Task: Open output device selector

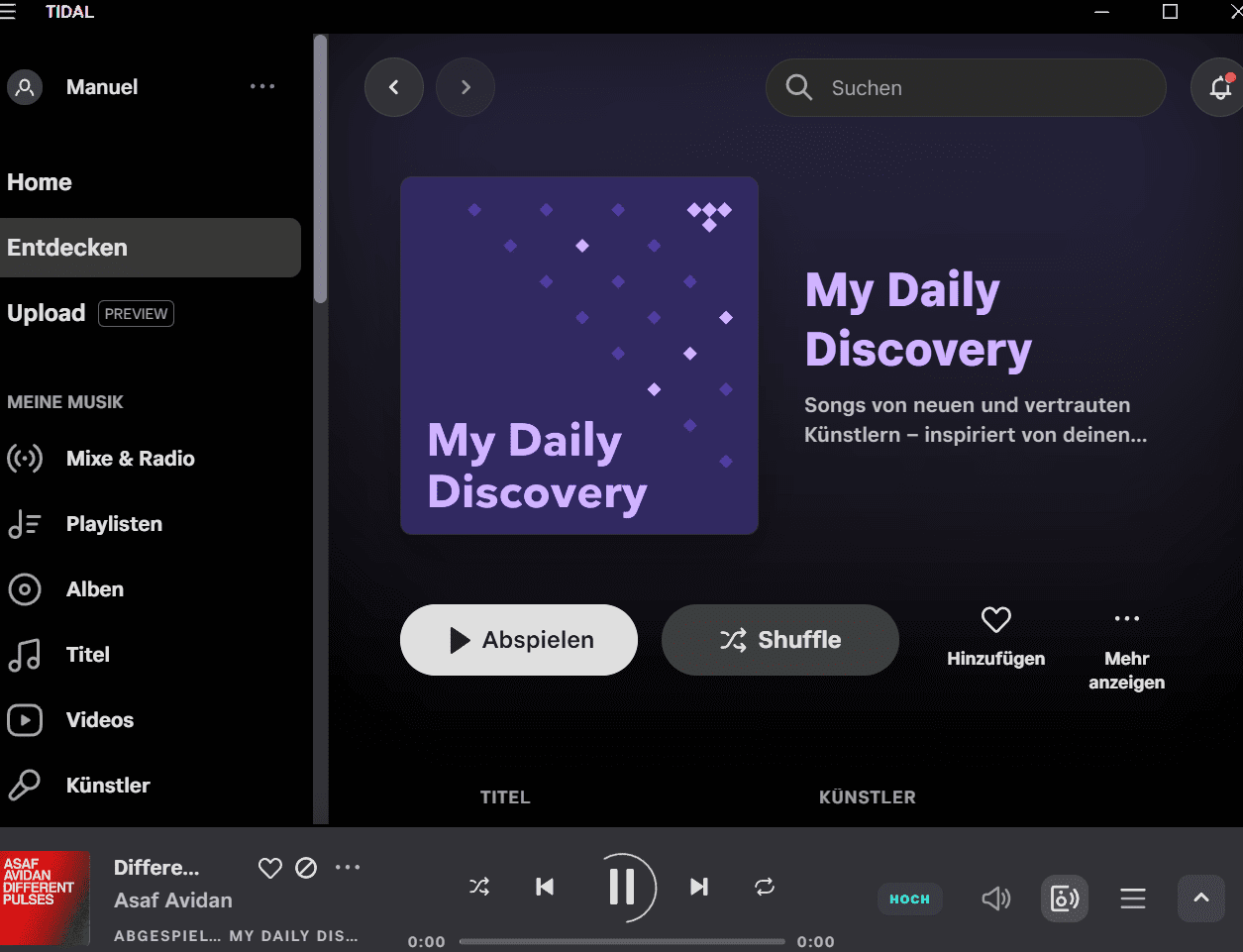Action: 1065,899
